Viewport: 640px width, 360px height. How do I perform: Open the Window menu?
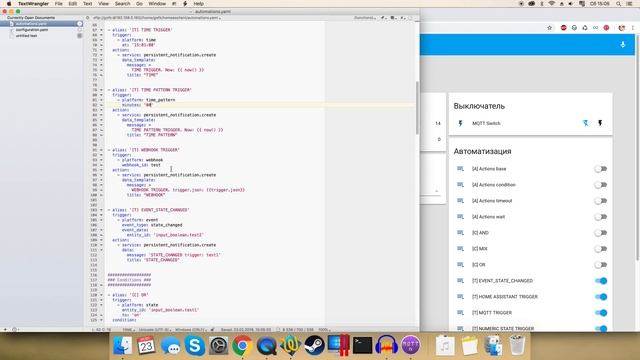(157, 4)
